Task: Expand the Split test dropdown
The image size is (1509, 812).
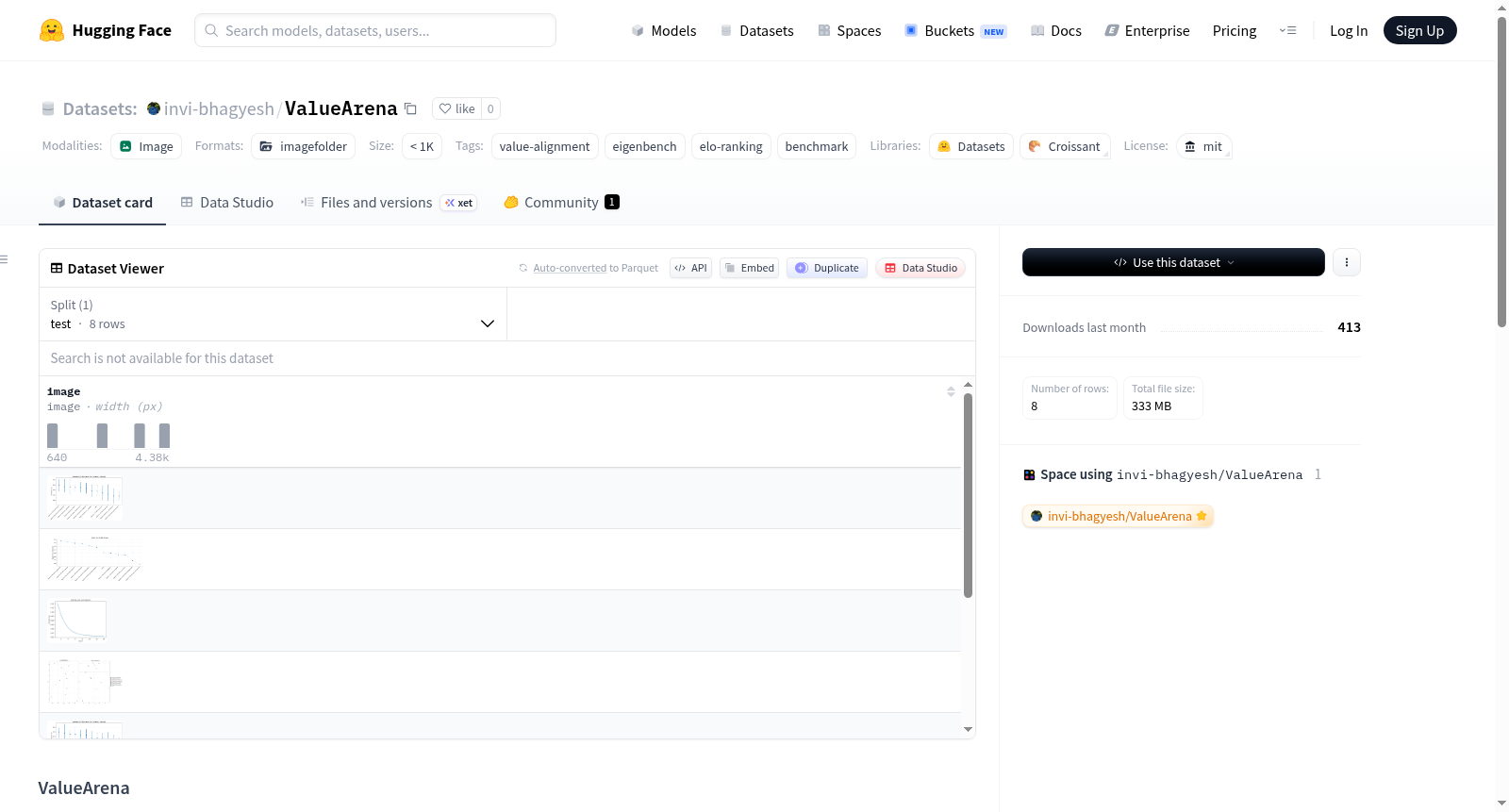Action: coord(273,314)
